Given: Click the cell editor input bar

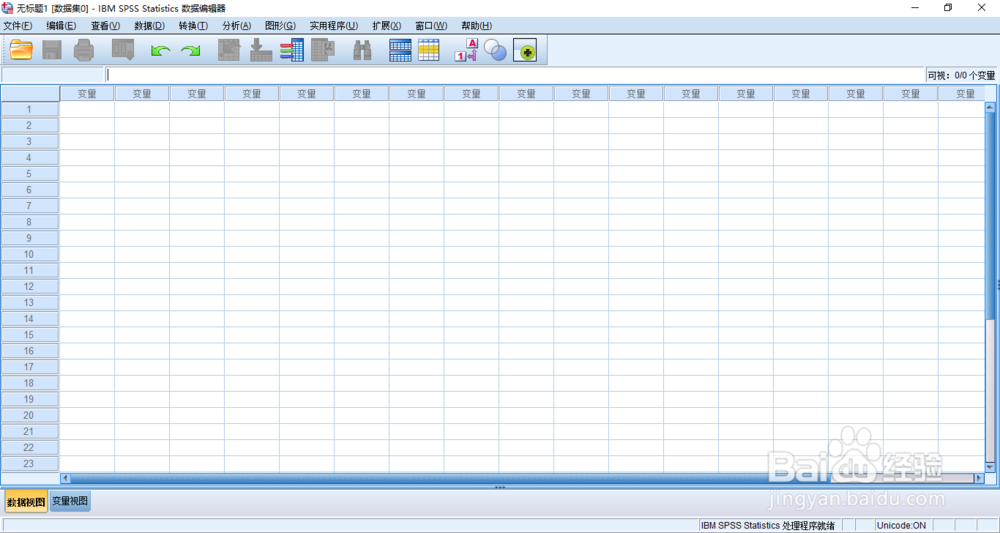Looking at the screenshot, I should tap(515, 75).
